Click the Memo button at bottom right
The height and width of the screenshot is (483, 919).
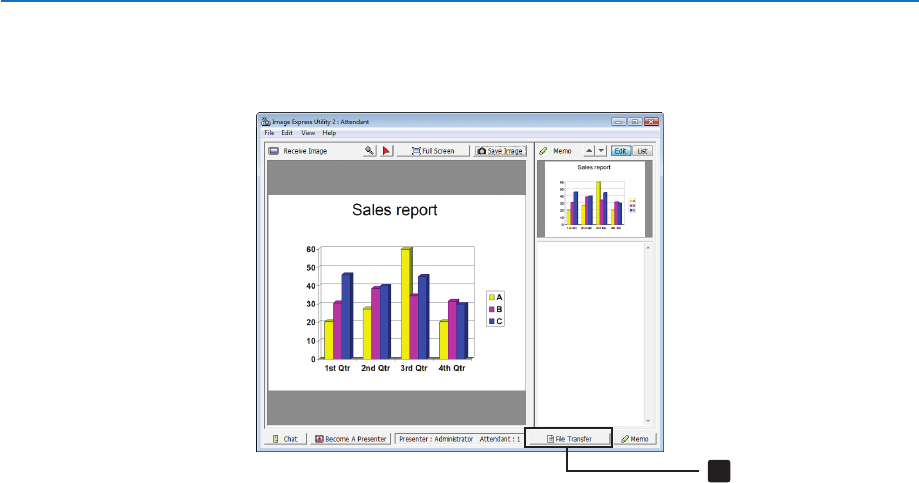point(635,438)
